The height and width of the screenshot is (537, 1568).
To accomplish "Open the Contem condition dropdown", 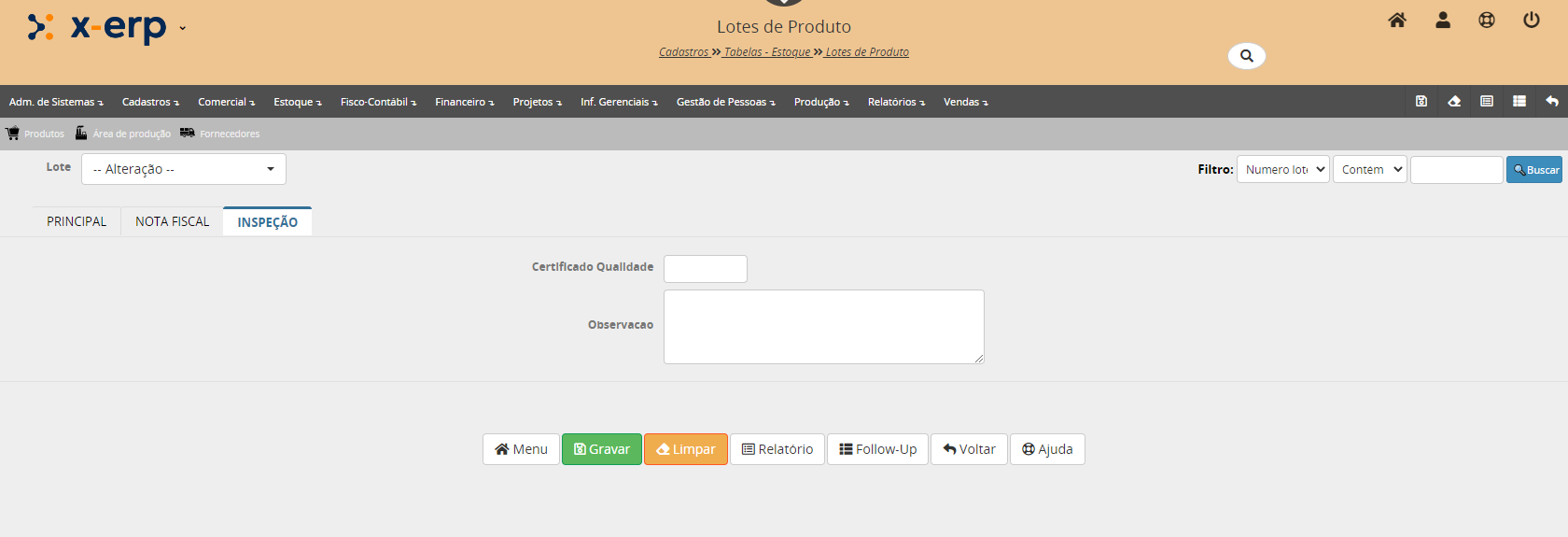I will coord(1369,169).
